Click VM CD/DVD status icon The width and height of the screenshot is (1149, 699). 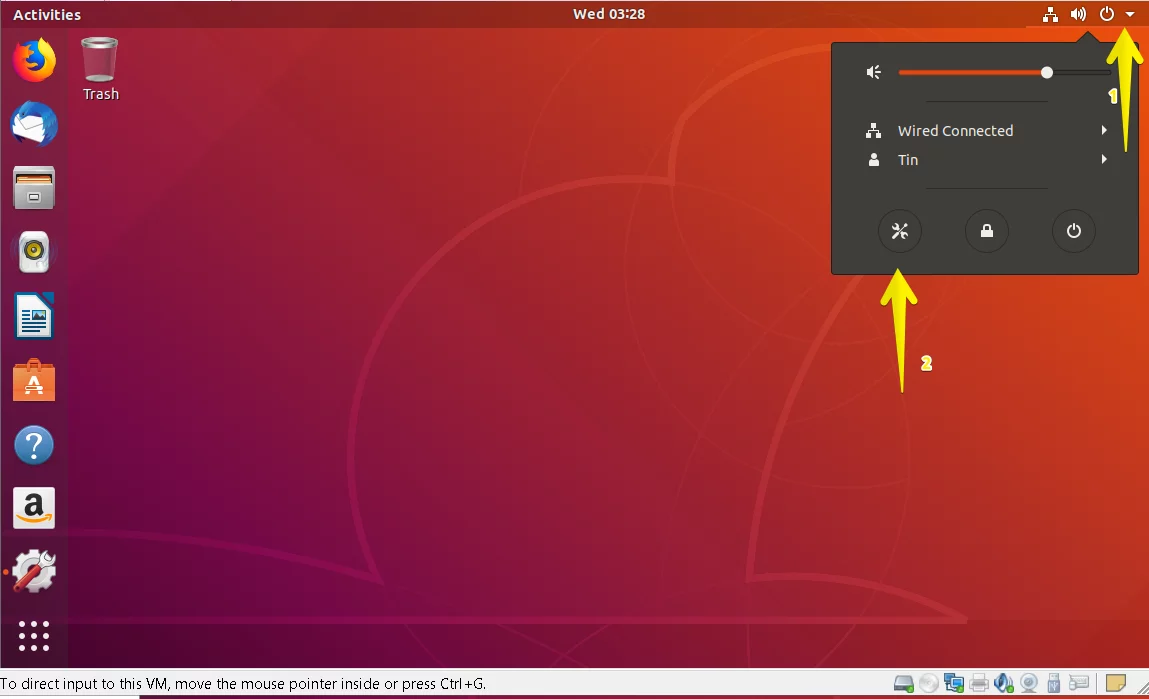click(x=928, y=684)
